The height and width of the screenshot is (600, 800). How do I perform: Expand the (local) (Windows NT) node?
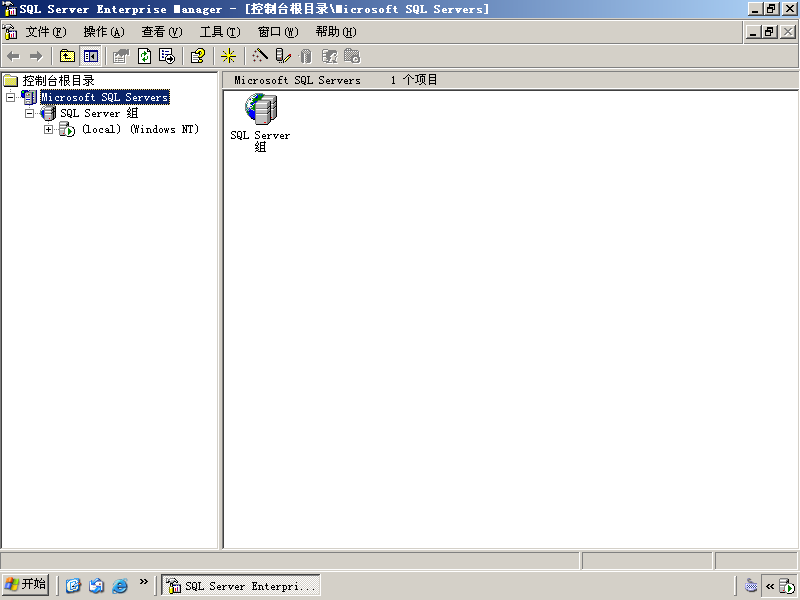(x=48, y=130)
